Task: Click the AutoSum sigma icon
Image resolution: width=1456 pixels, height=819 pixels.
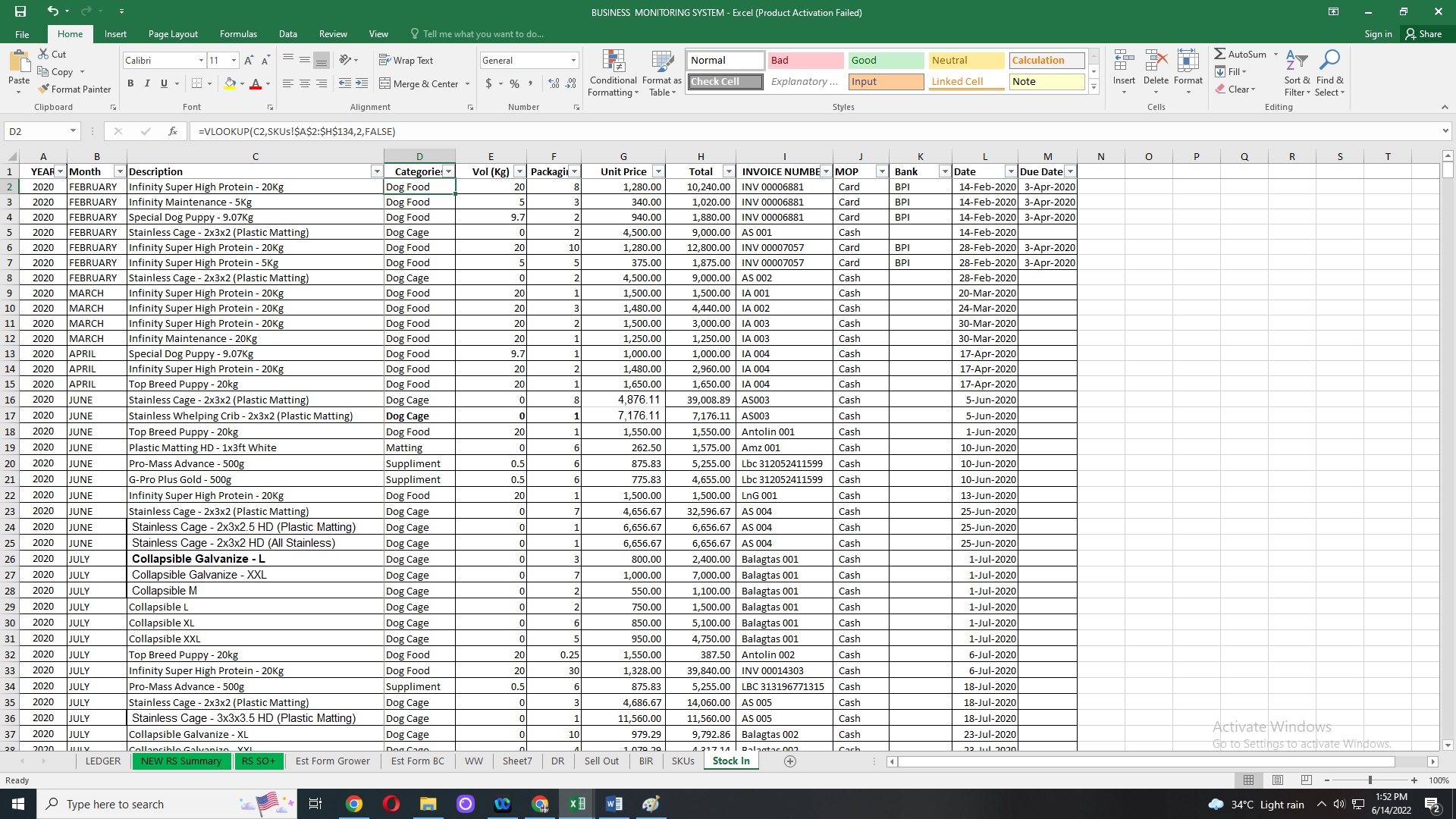Action: (x=1219, y=54)
